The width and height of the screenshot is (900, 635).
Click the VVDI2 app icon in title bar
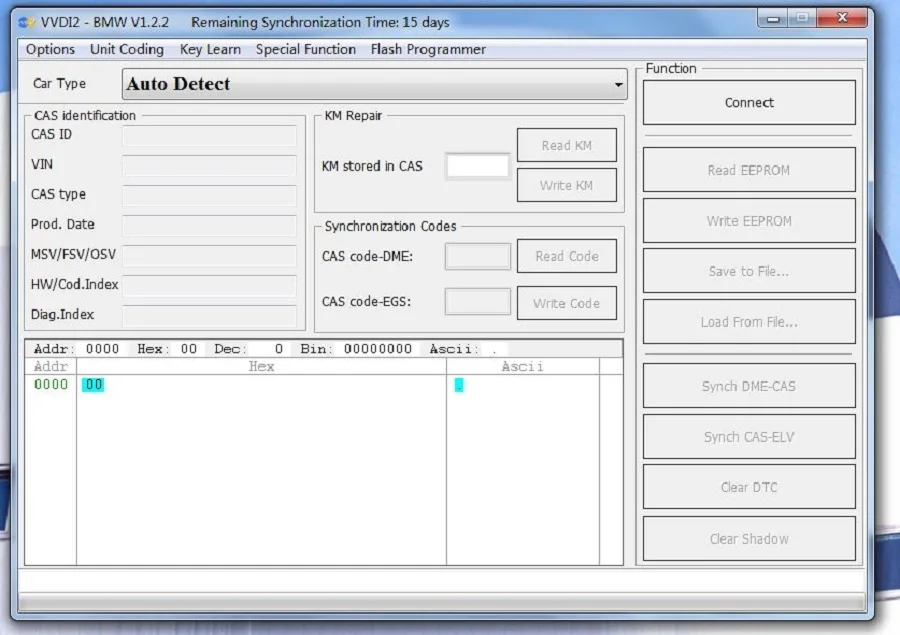(26, 22)
